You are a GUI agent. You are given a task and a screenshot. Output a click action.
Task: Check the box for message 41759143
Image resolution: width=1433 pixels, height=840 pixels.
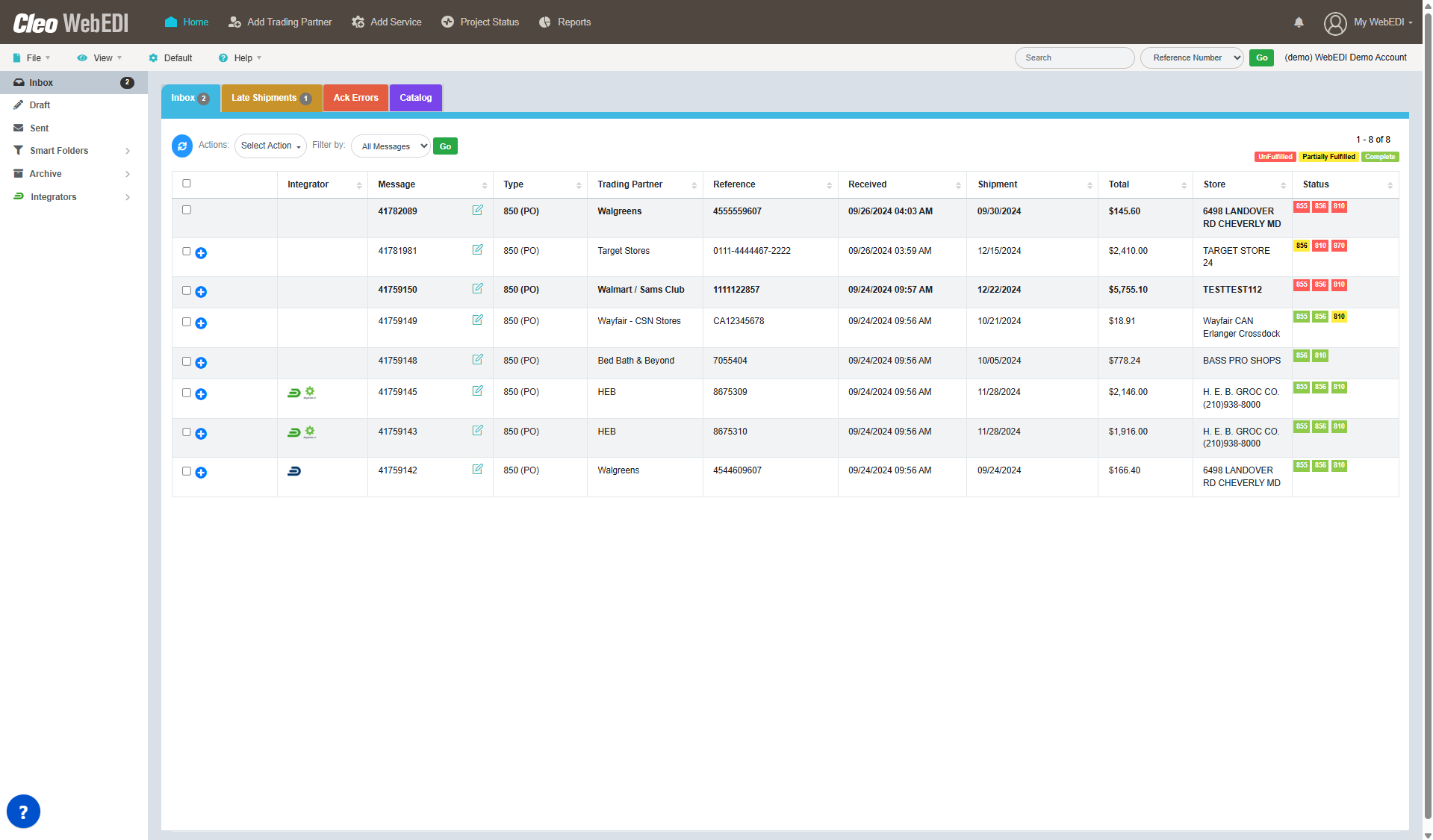point(187,432)
